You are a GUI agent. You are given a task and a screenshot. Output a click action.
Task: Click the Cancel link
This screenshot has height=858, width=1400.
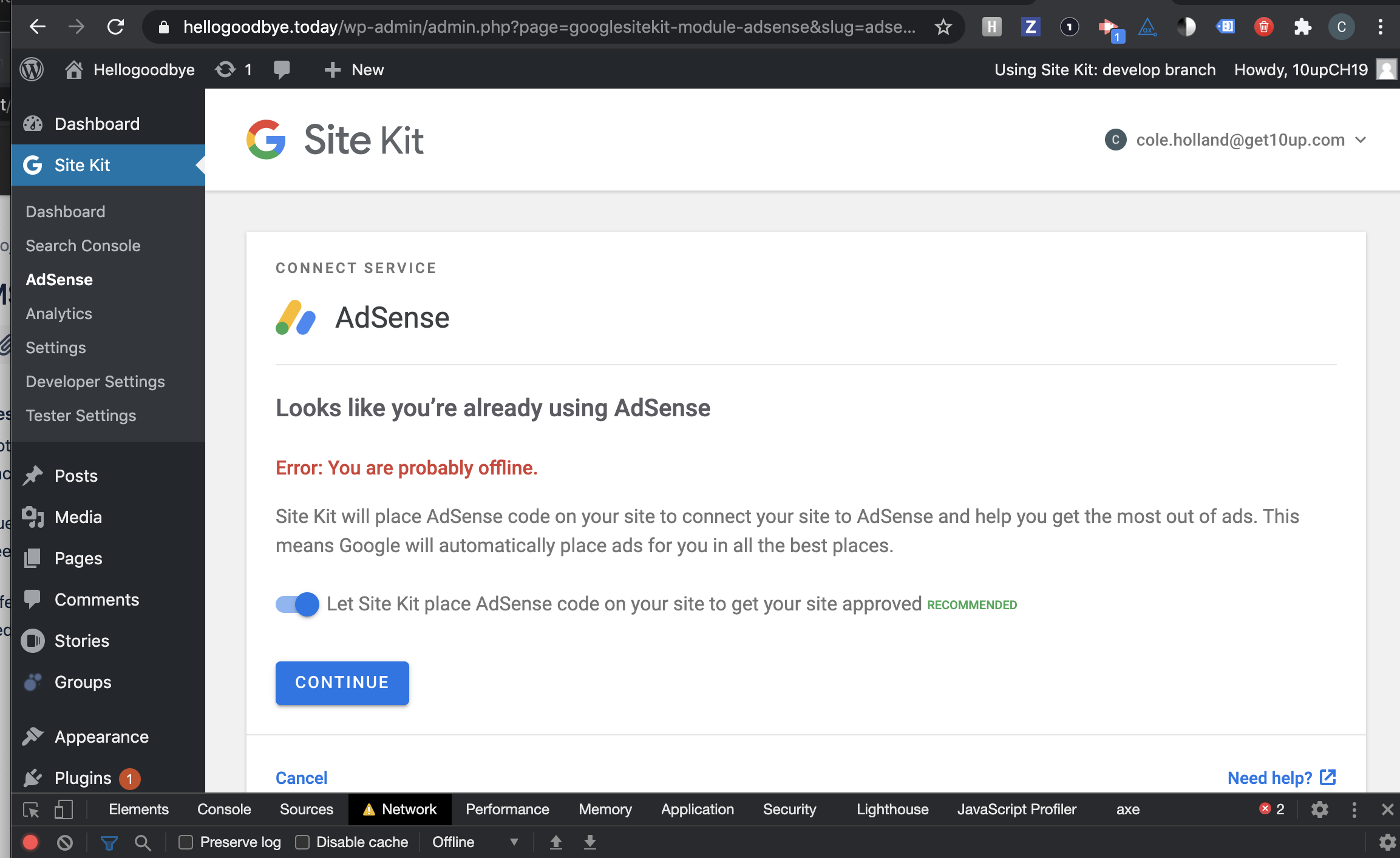301,778
